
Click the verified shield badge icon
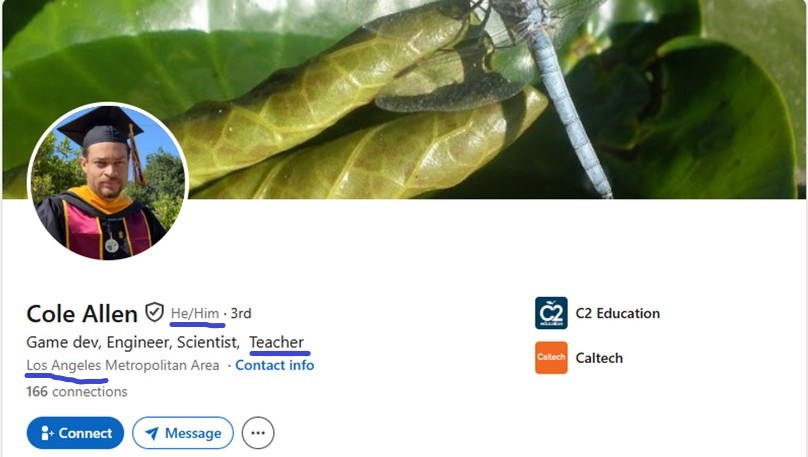coord(154,312)
